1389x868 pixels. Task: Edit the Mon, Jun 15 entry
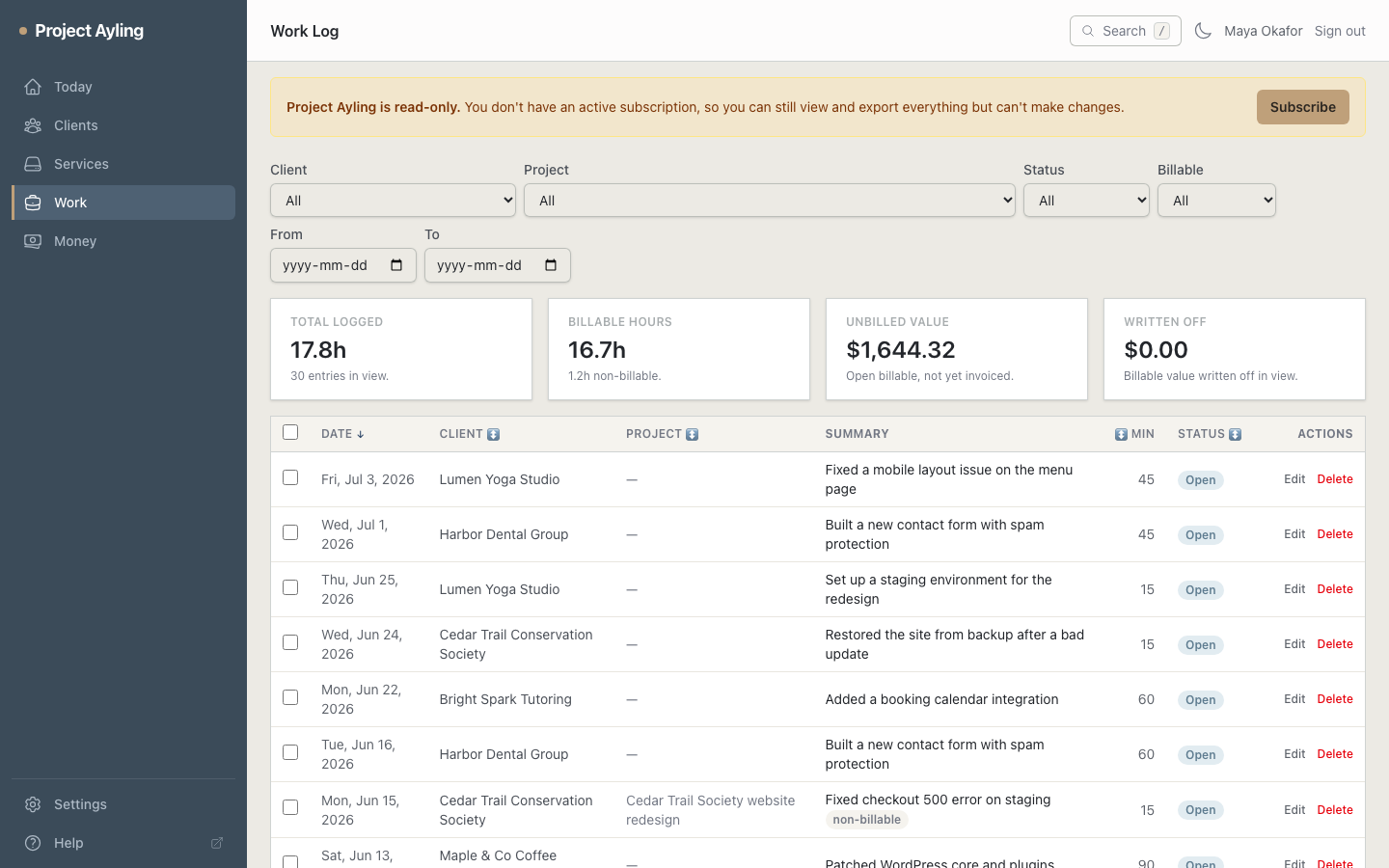coord(1294,810)
